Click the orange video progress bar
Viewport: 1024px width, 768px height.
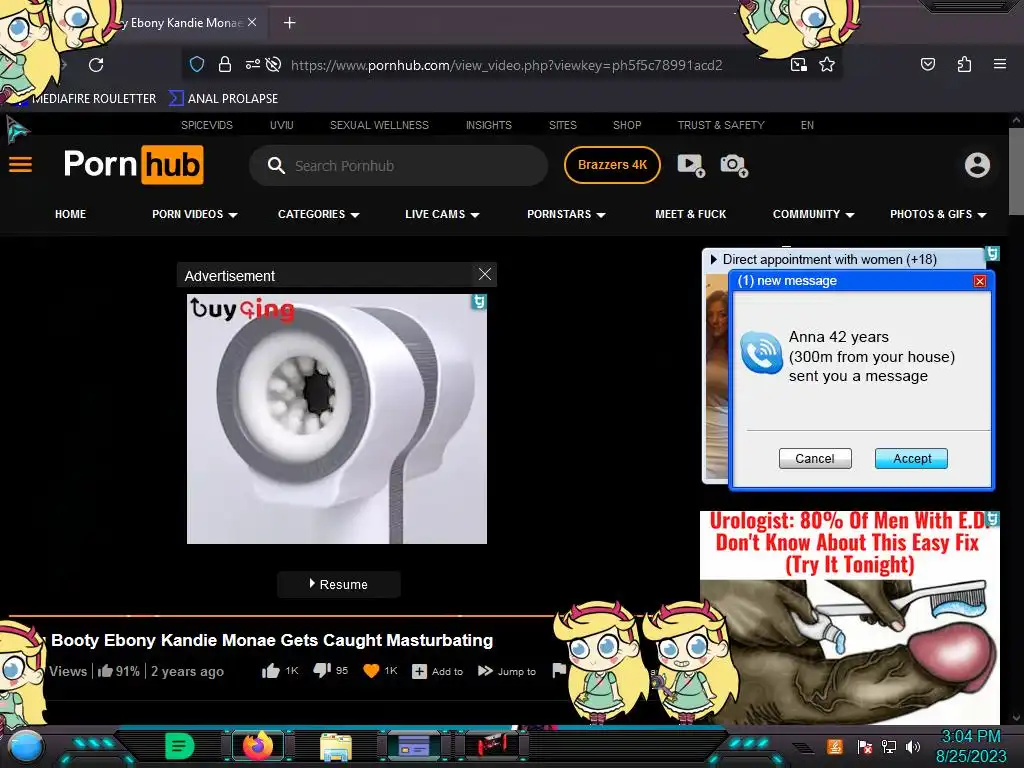(281, 615)
